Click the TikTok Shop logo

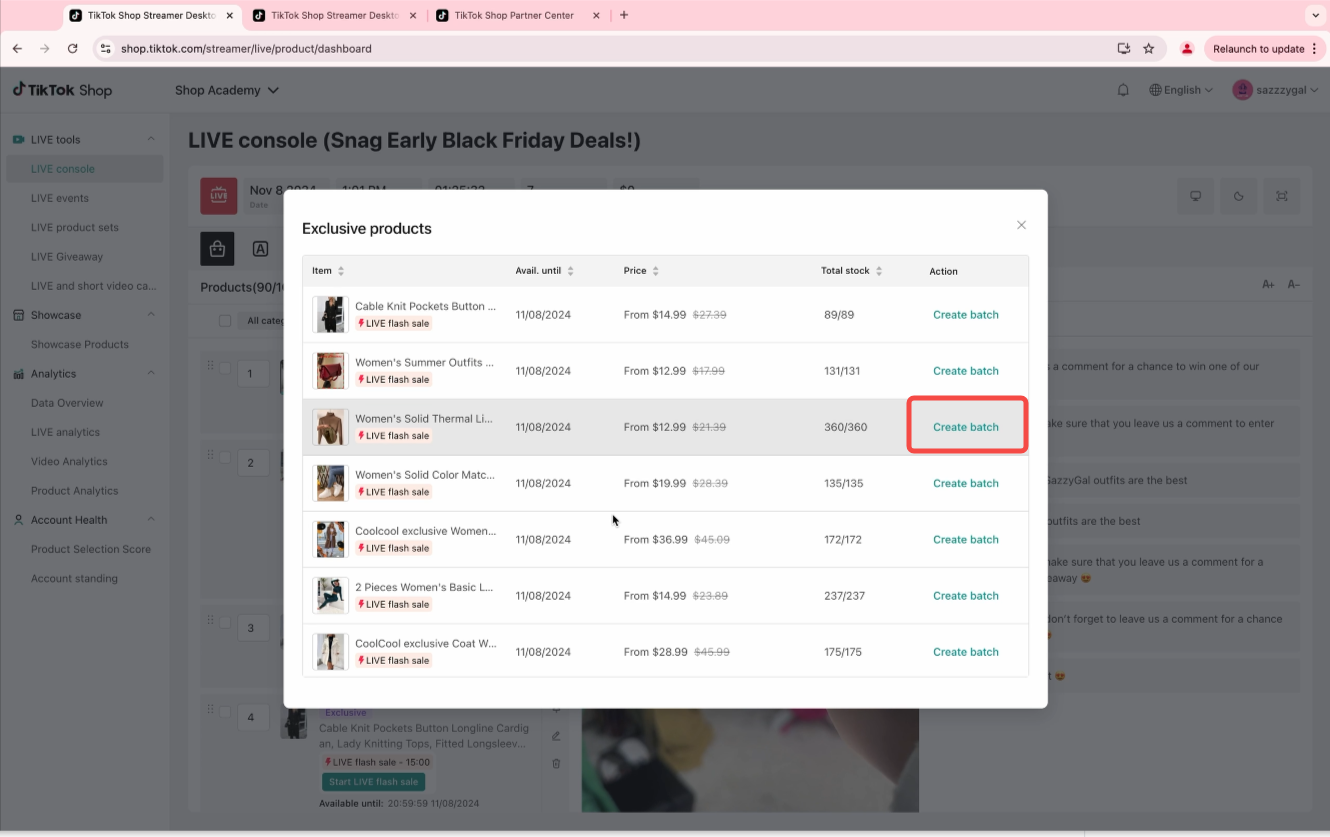coord(62,90)
